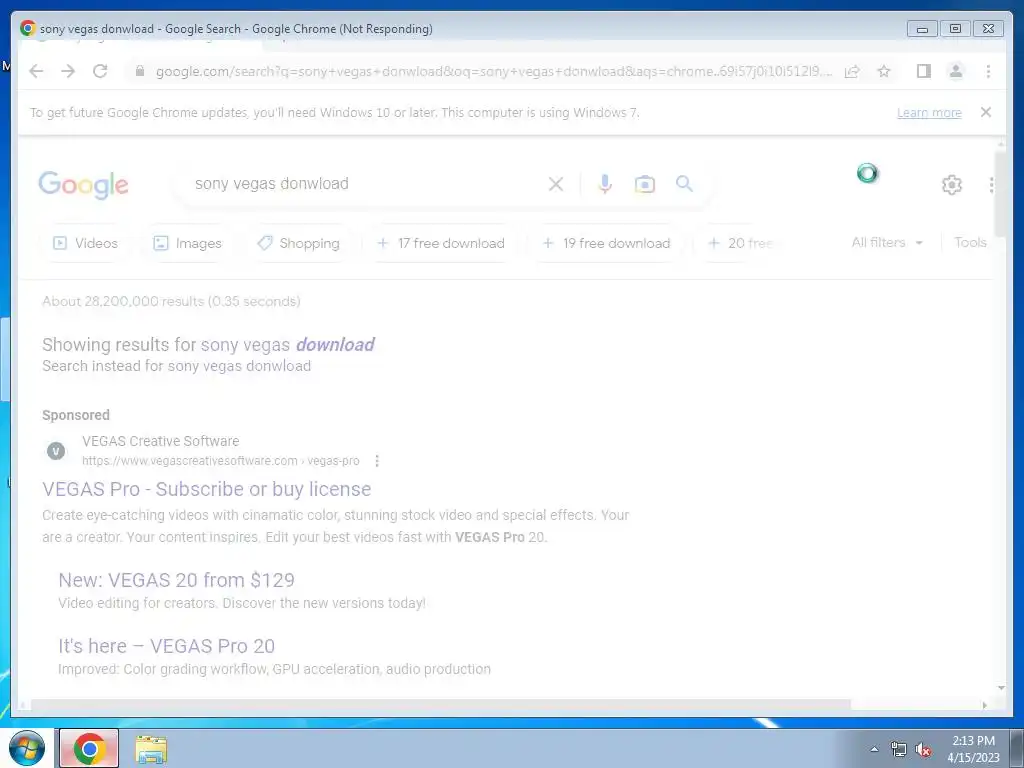Open Chrome profile avatar menu

[955, 71]
